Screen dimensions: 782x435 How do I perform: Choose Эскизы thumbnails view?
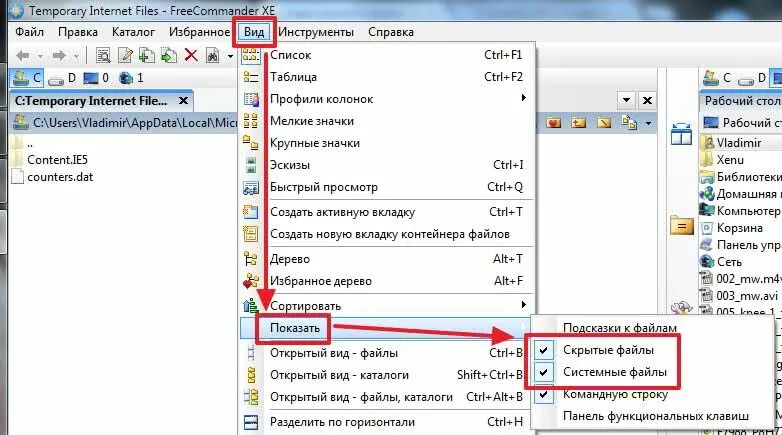coord(387,165)
